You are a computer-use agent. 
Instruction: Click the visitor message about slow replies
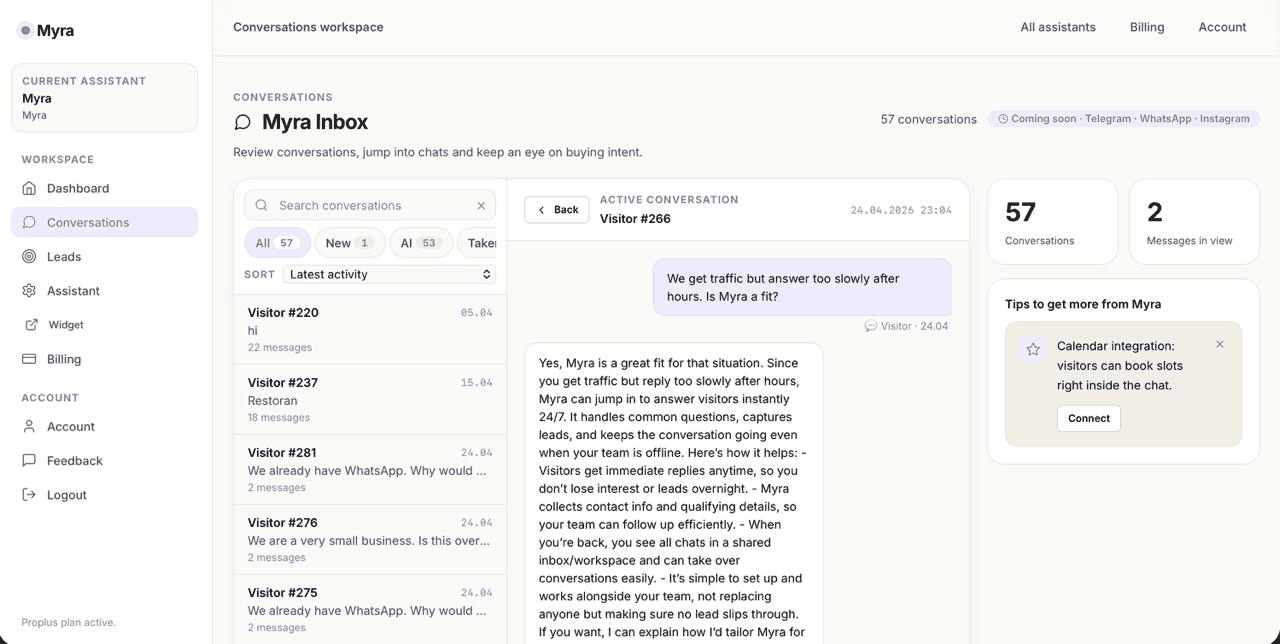click(802, 287)
